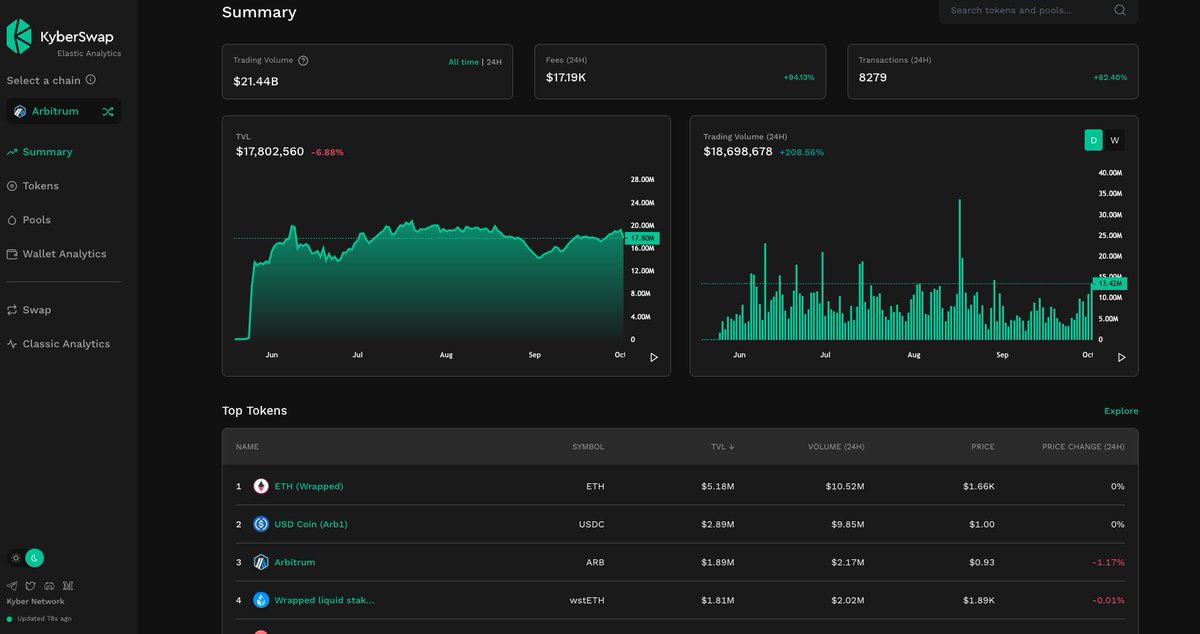The image size is (1200, 634).
Task: Click the Telegram icon near Kyber Network
Action: coord(12,586)
